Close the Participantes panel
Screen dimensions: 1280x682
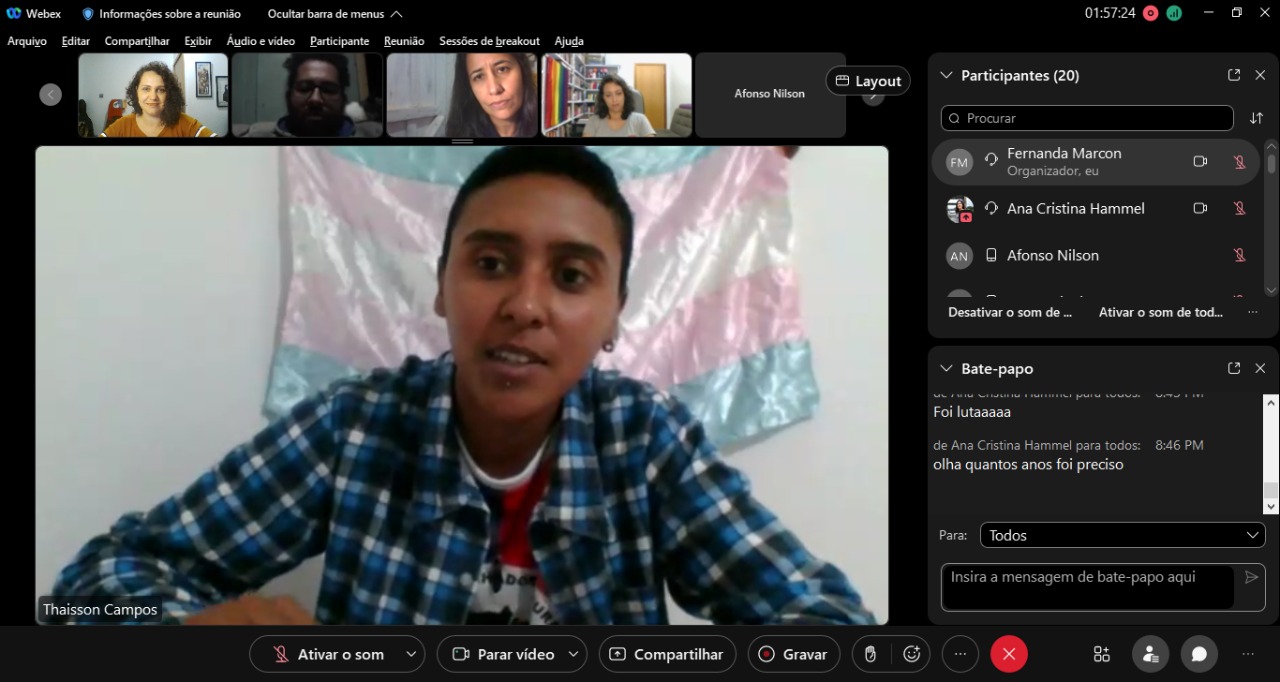1260,75
